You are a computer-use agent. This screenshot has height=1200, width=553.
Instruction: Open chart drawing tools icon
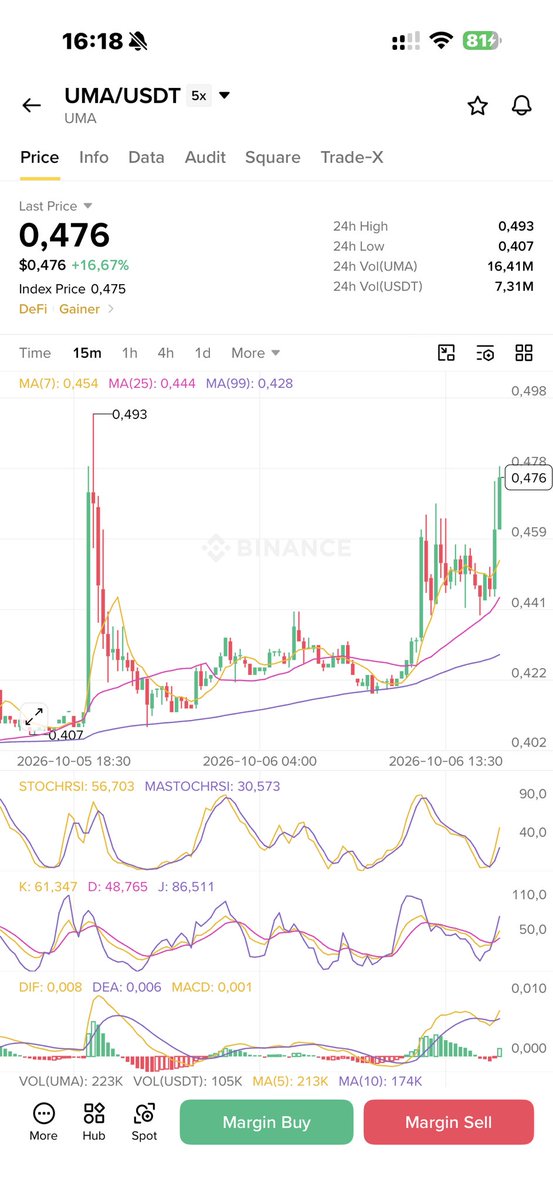(446, 352)
